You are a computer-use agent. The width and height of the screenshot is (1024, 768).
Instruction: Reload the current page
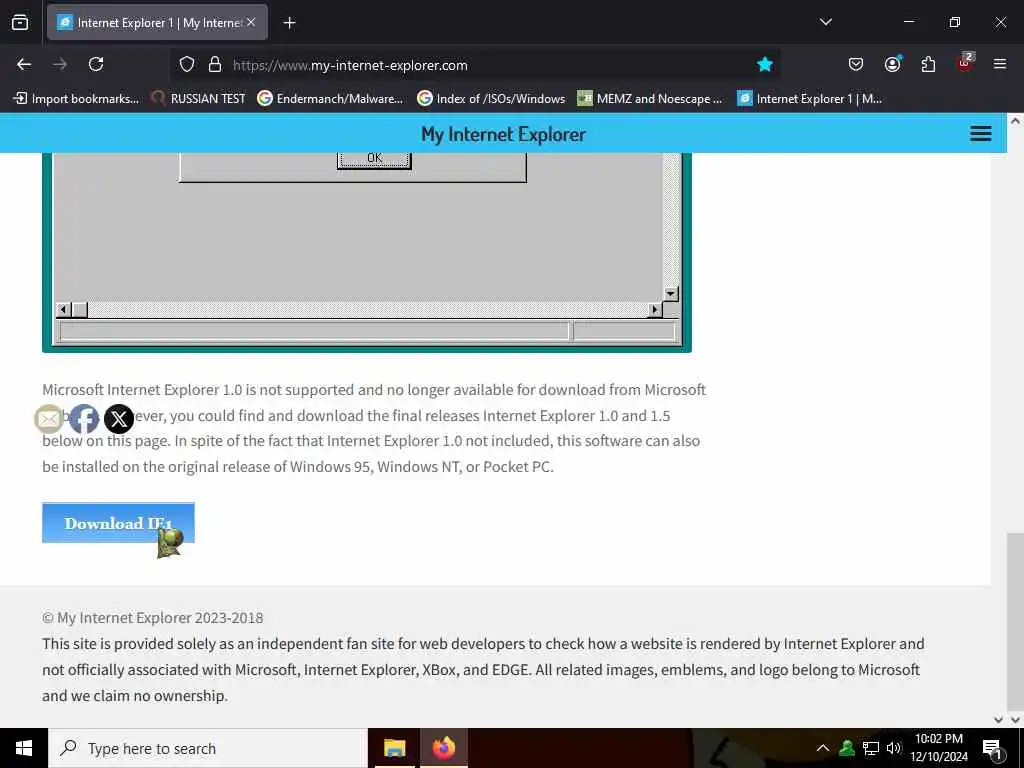(96, 64)
